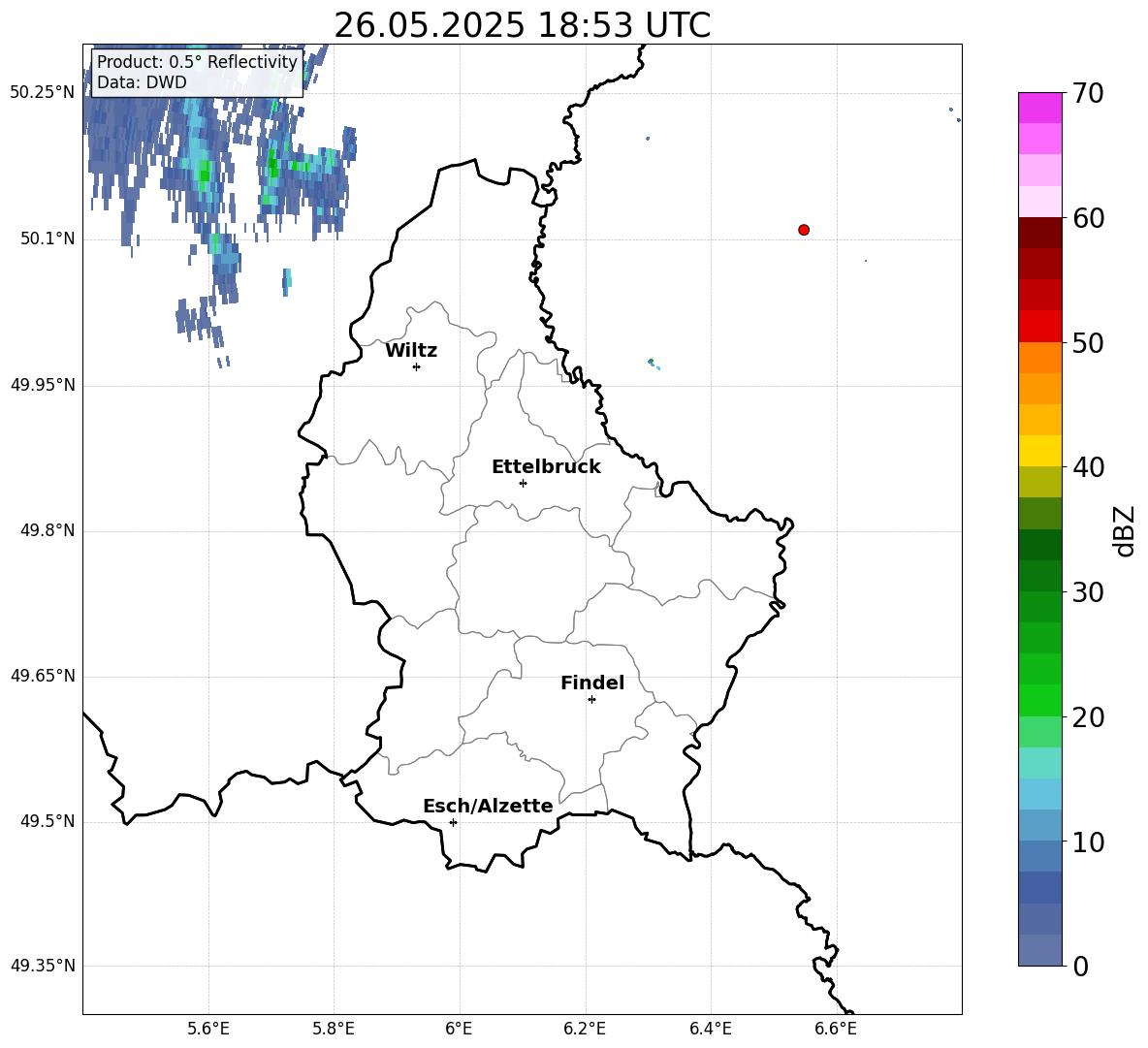
Task: Click the 60 tick label on colorbar
Action: [1088, 218]
